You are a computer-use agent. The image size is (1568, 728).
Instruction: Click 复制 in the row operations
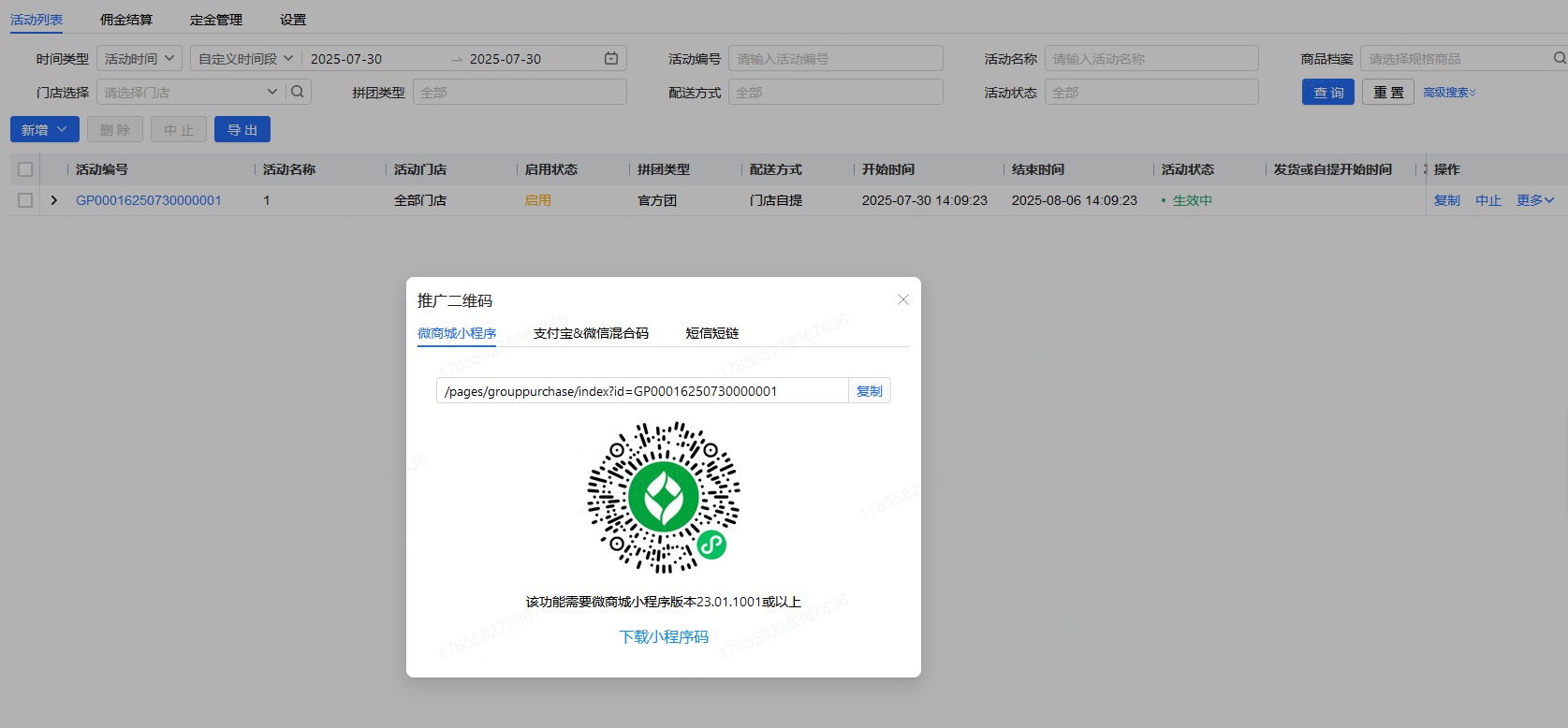(1447, 200)
